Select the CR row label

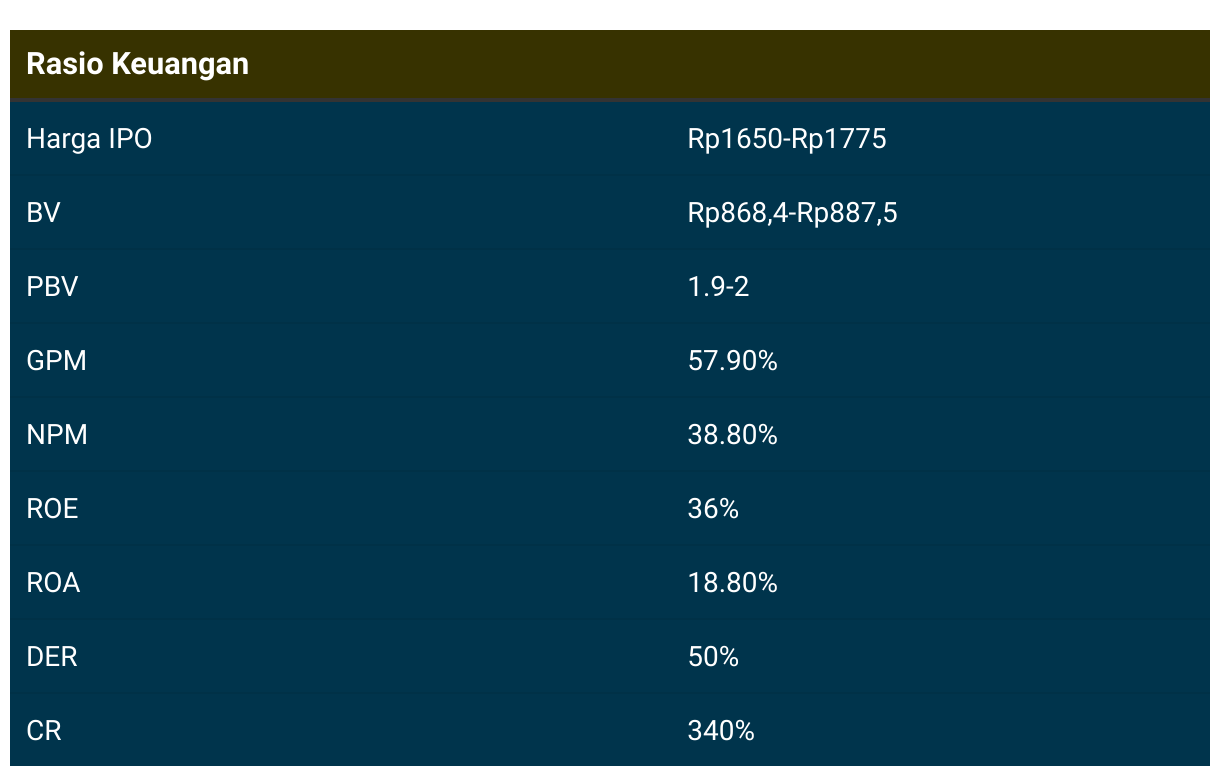coord(44,730)
